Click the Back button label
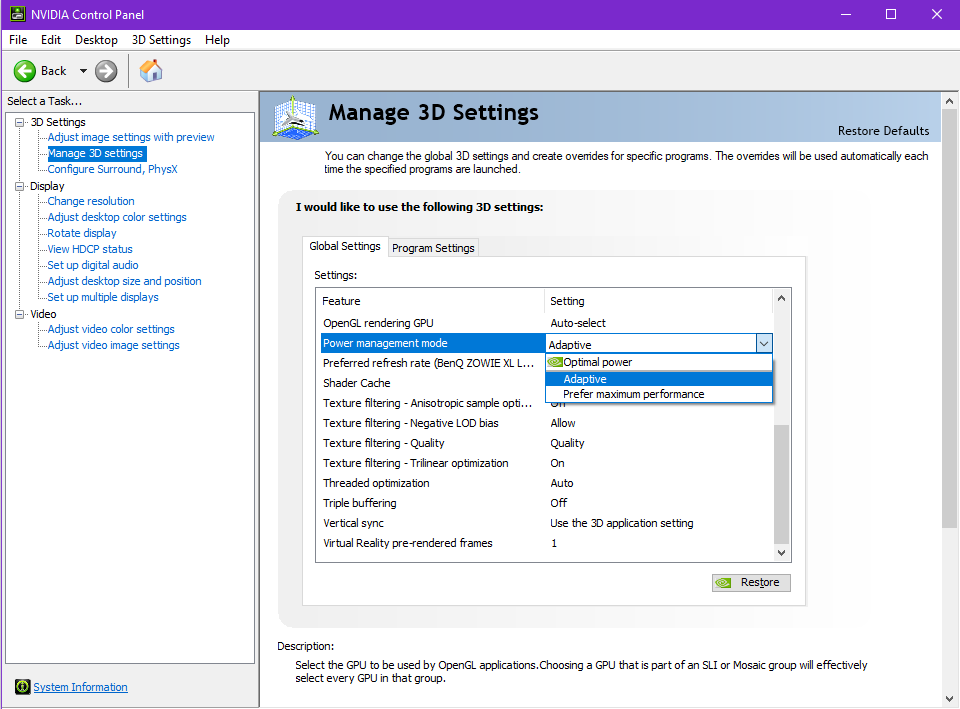Viewport: 960px width, 709px height. [53, 71]
